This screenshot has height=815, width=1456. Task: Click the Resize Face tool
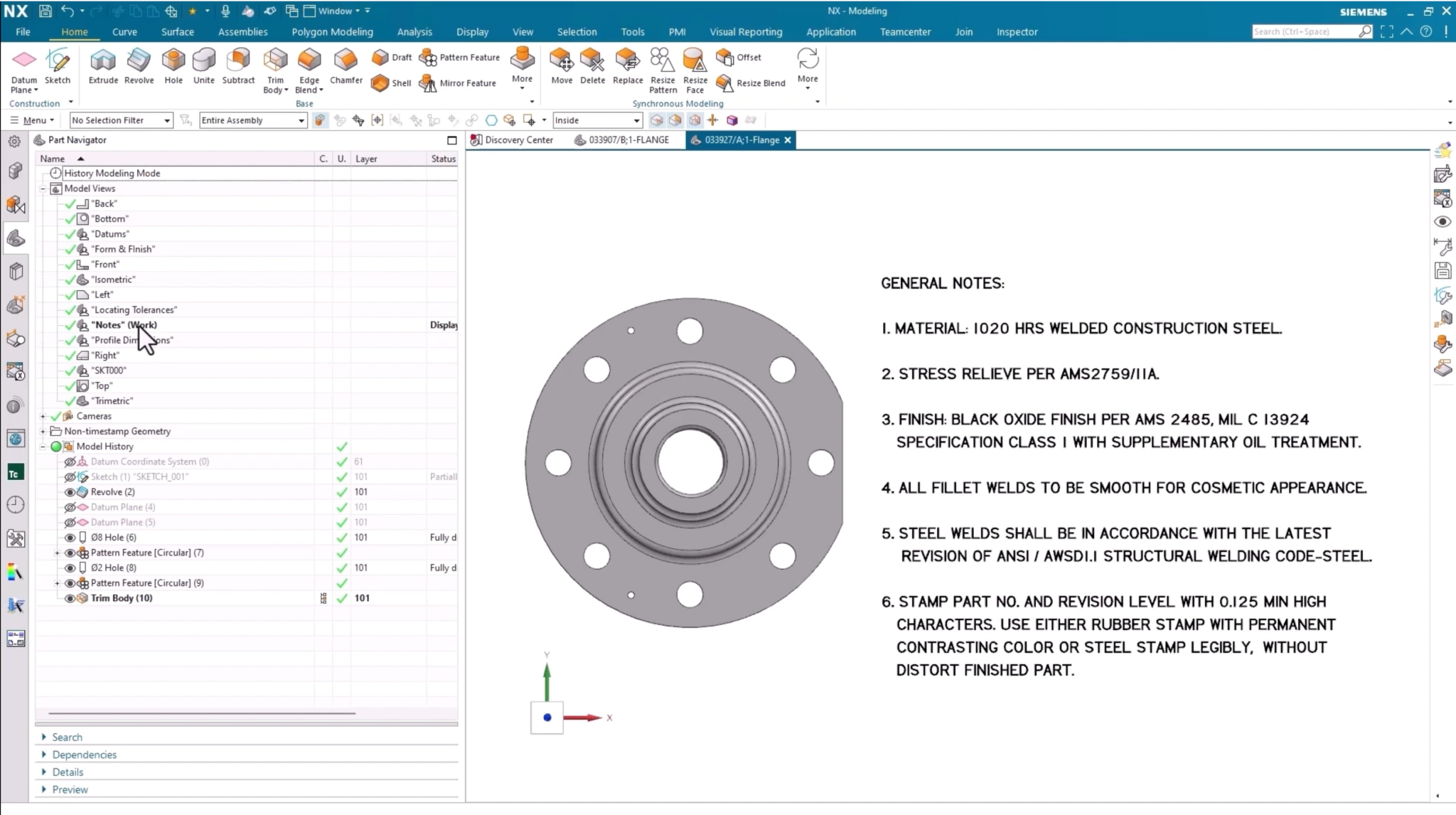(x=694, y=68)
